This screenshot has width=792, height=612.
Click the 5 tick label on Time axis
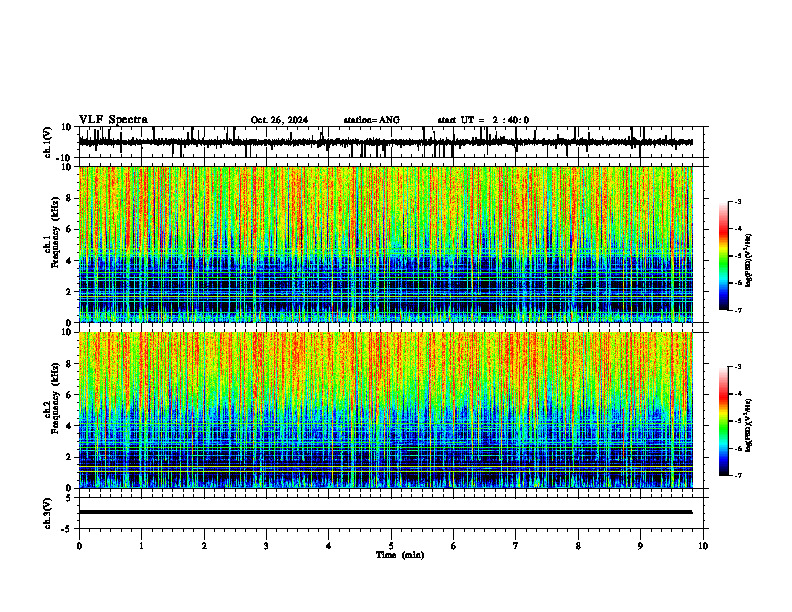[391, 546]
